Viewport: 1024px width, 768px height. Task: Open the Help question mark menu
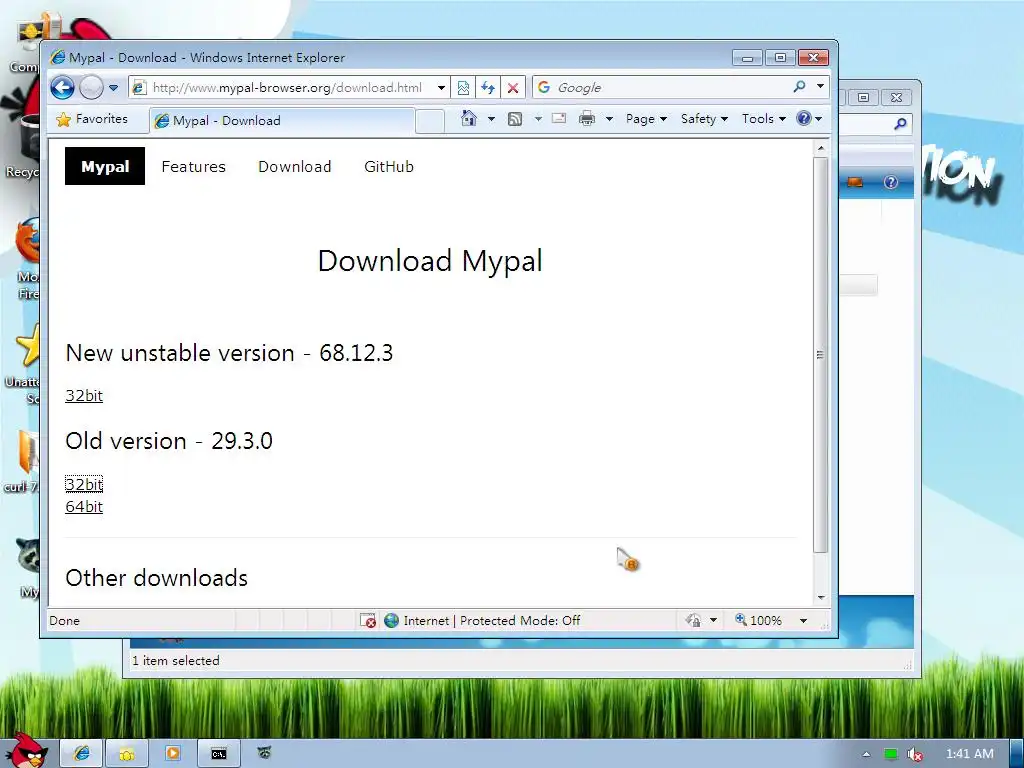click(x=809, y=118)
